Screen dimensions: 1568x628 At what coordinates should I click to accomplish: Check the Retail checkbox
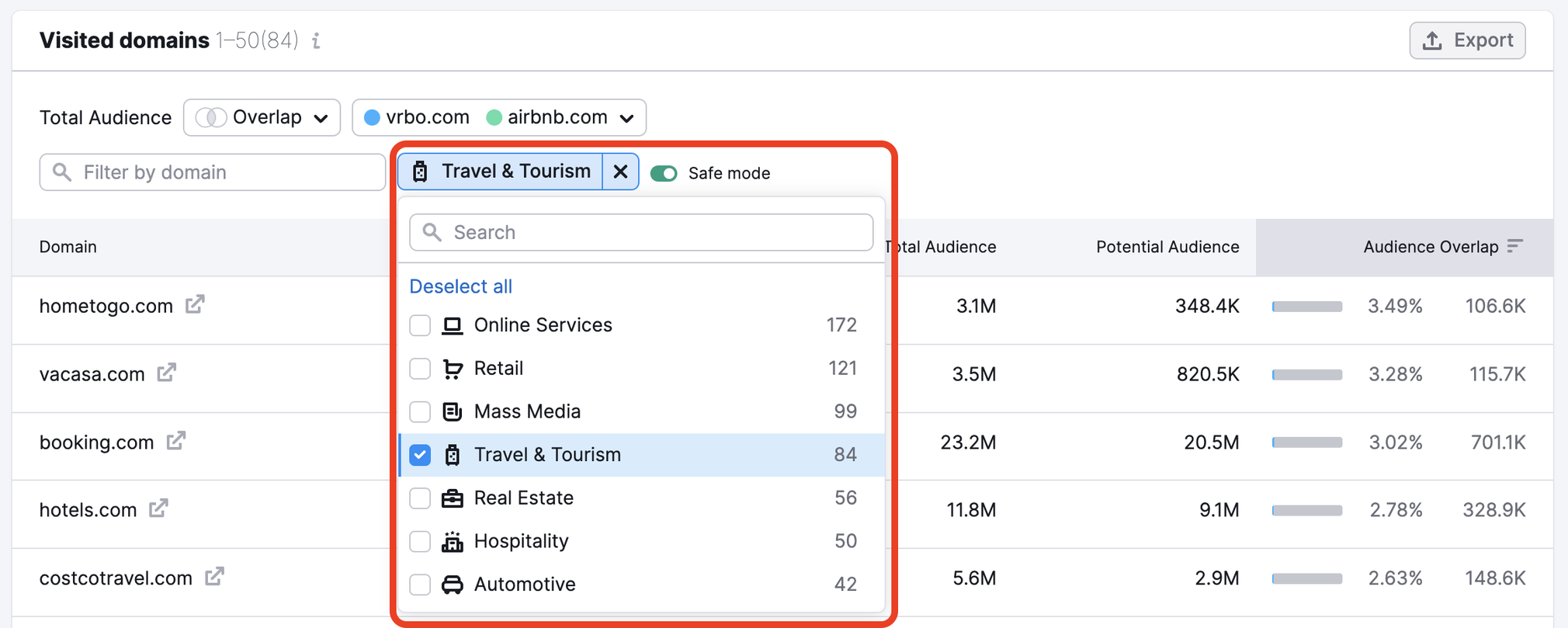pos(420,369)
